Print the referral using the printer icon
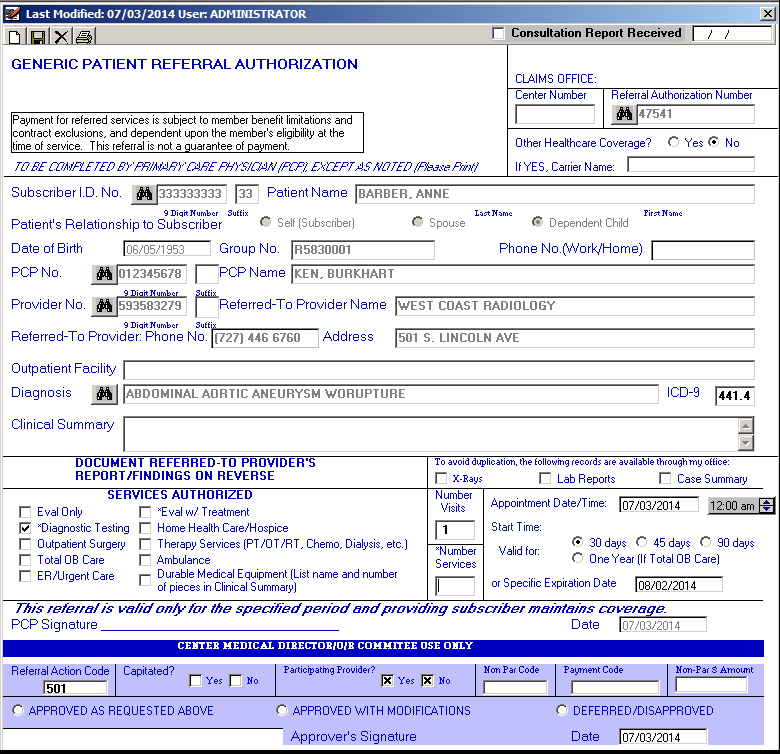This screenshot has width=780, height=754. (85, 37)
